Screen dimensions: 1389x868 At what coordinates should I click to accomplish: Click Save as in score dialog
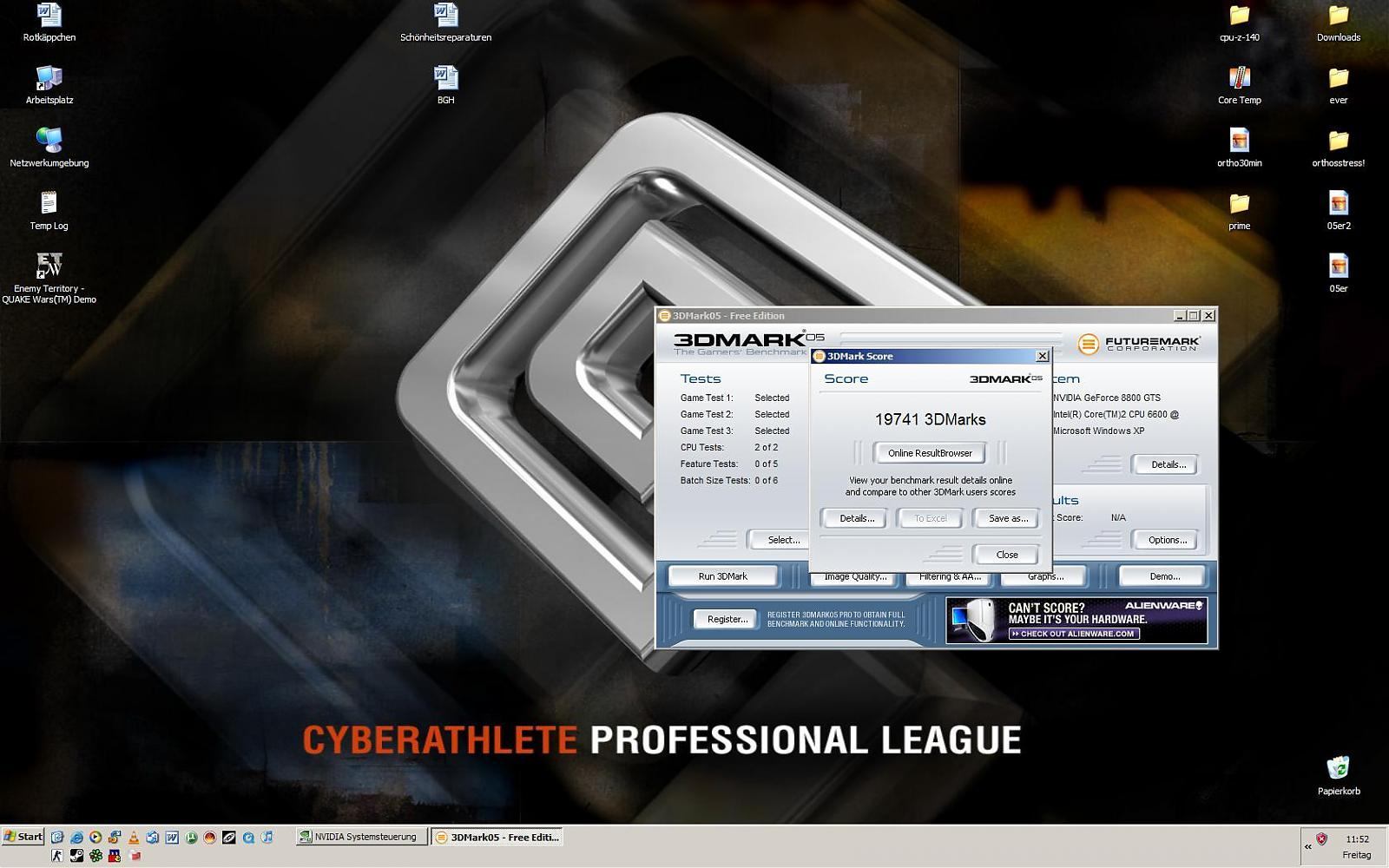click(x=1008, y=518)
